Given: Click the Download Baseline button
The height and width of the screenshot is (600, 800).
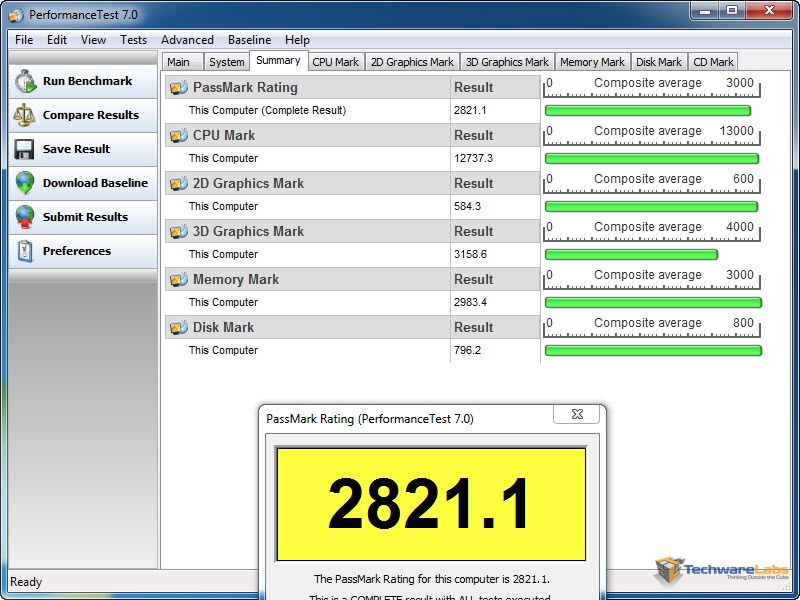Looking at the screenshot, I should click(83, 183).
